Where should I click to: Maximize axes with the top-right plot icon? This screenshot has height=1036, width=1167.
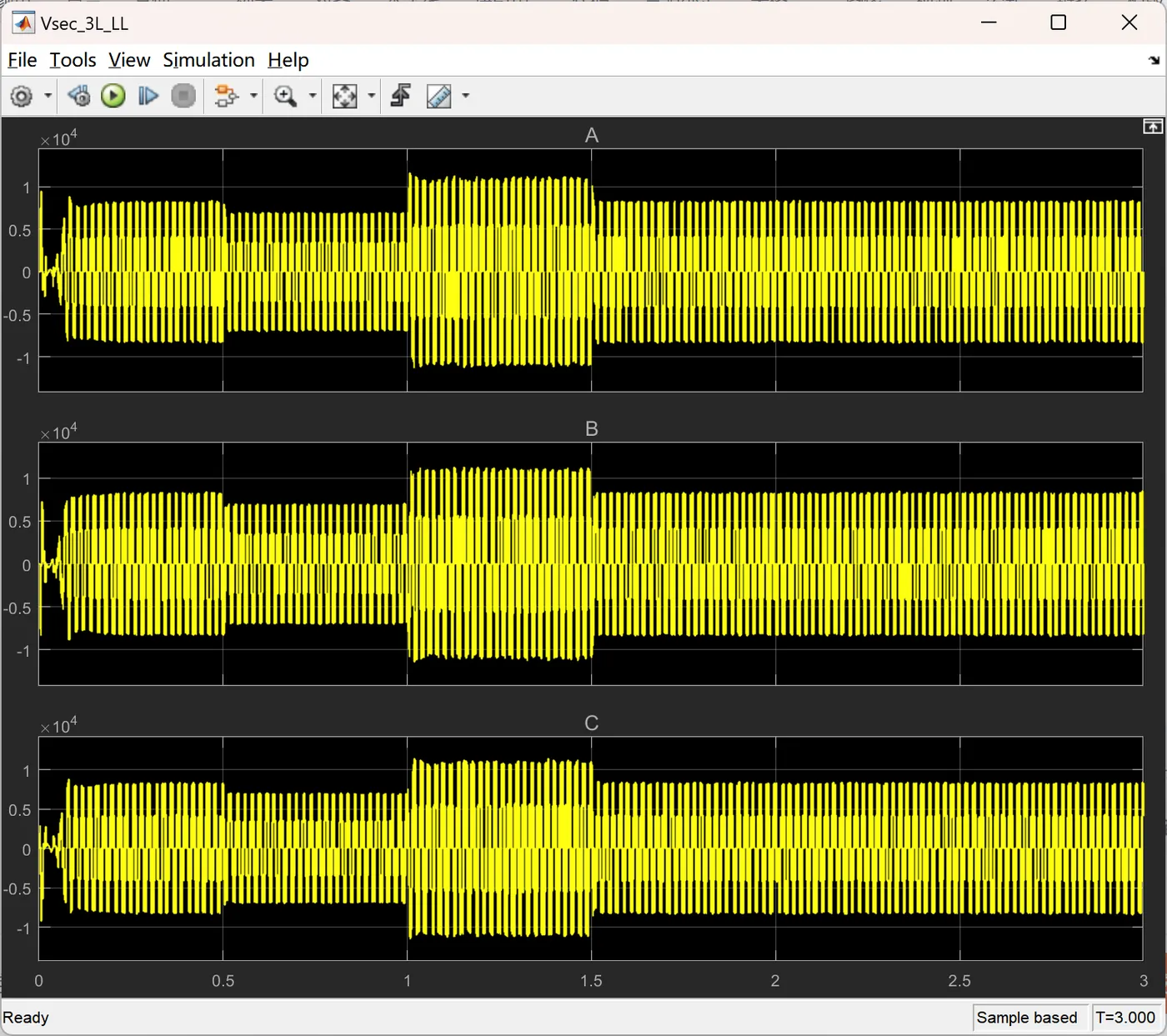(1153, 127)
